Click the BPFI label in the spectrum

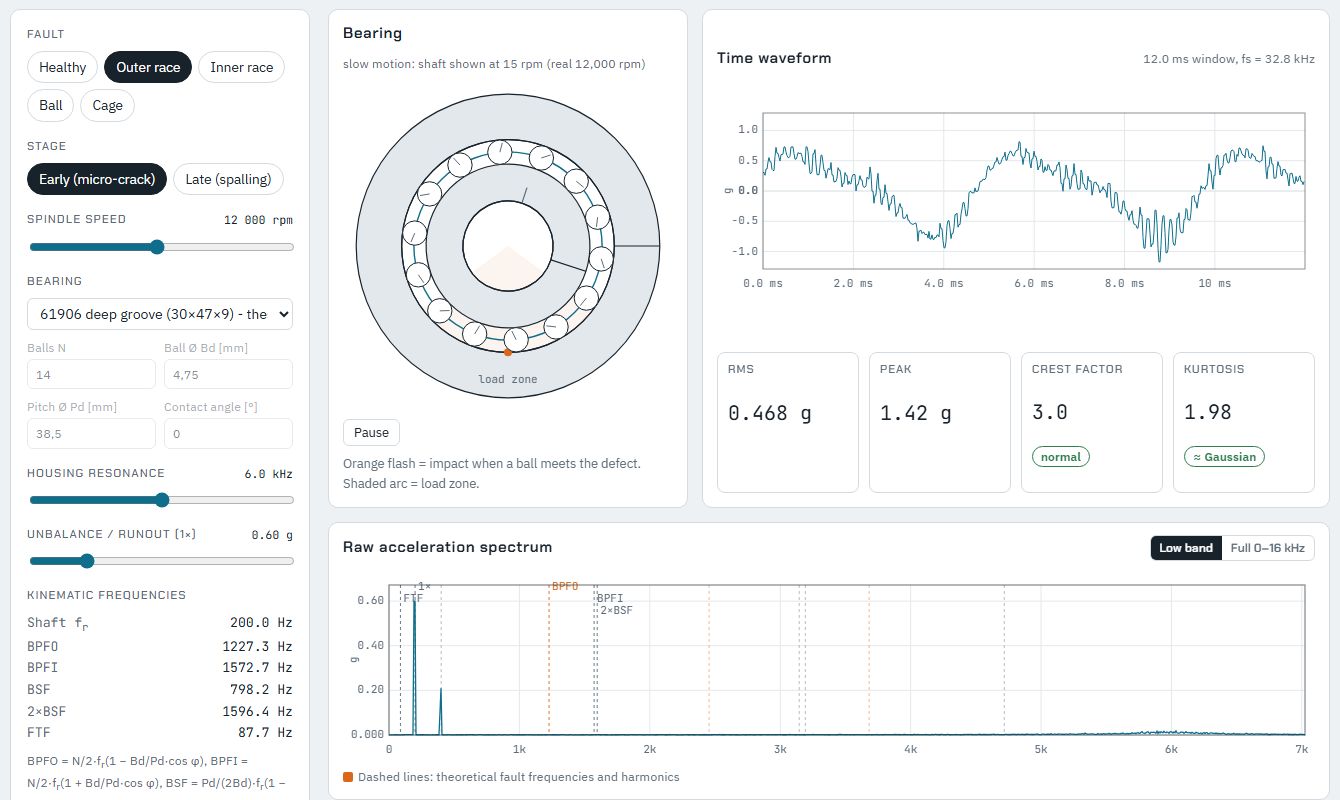coord(610,598)
